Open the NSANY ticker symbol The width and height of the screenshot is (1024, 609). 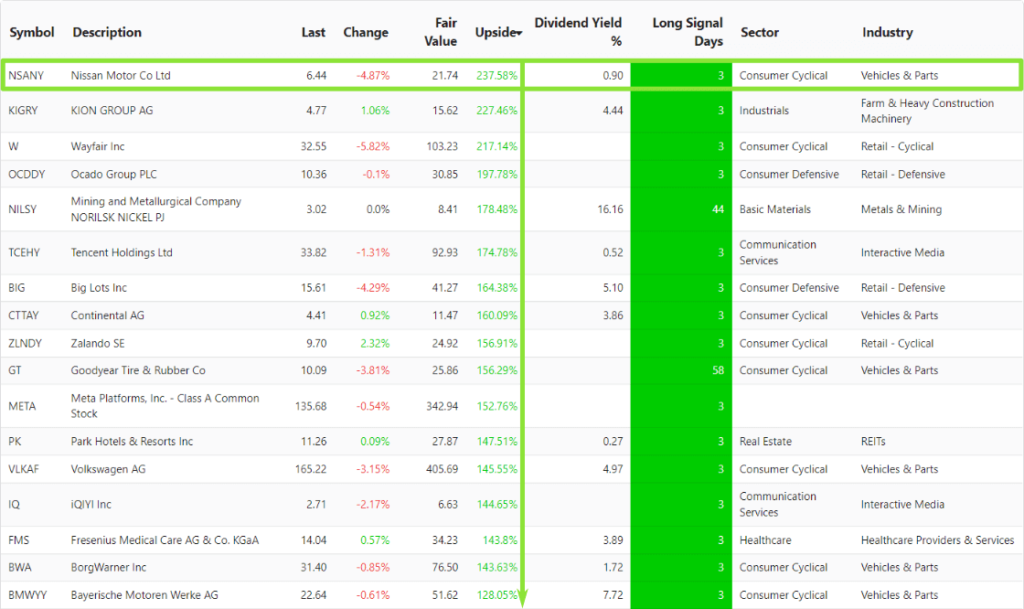(x=25, y=76)
